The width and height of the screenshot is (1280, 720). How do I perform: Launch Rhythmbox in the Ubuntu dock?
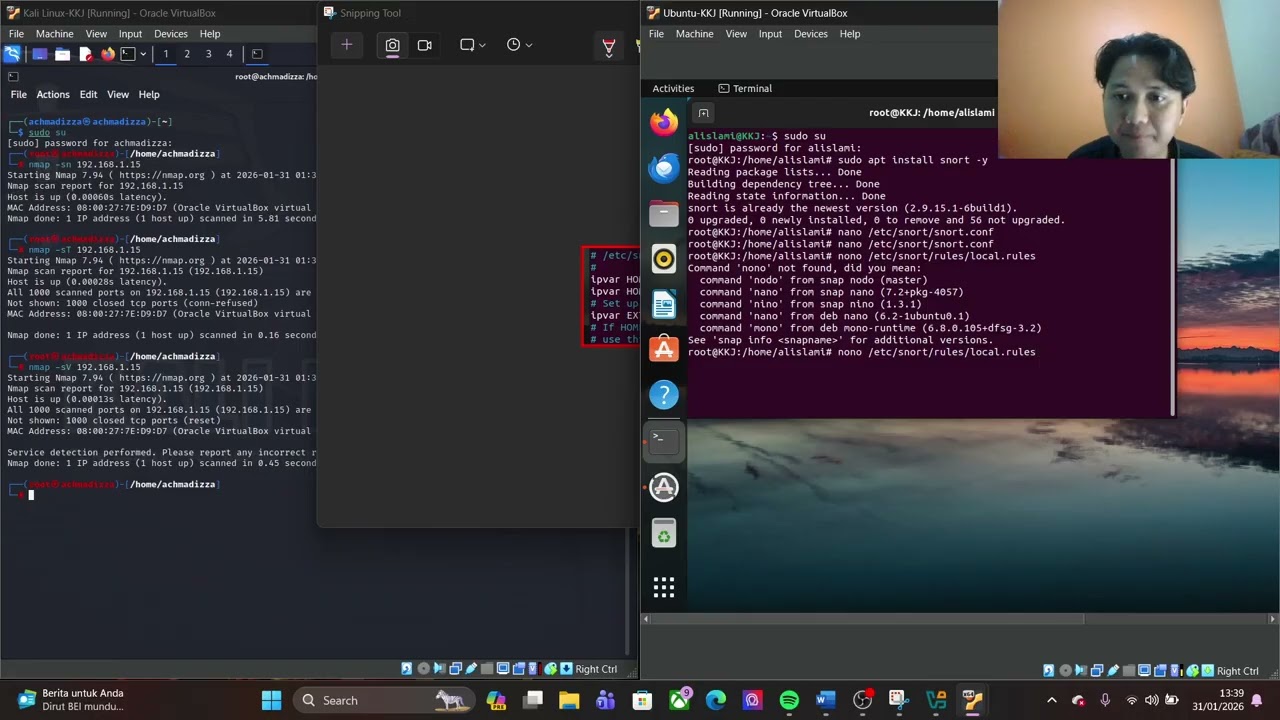pos(664,259)
